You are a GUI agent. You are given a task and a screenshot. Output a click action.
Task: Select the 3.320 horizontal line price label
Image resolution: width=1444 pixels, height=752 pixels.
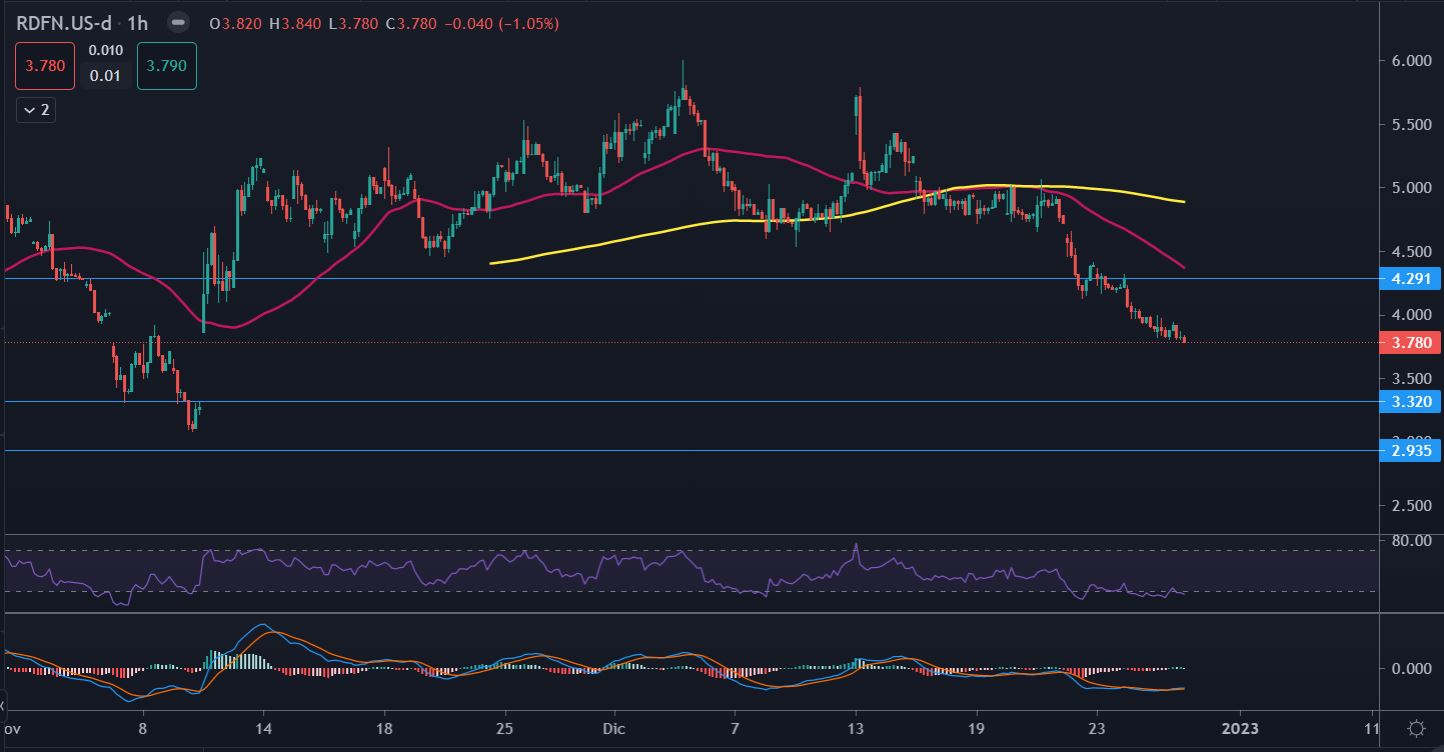(x=1410, y=402)
